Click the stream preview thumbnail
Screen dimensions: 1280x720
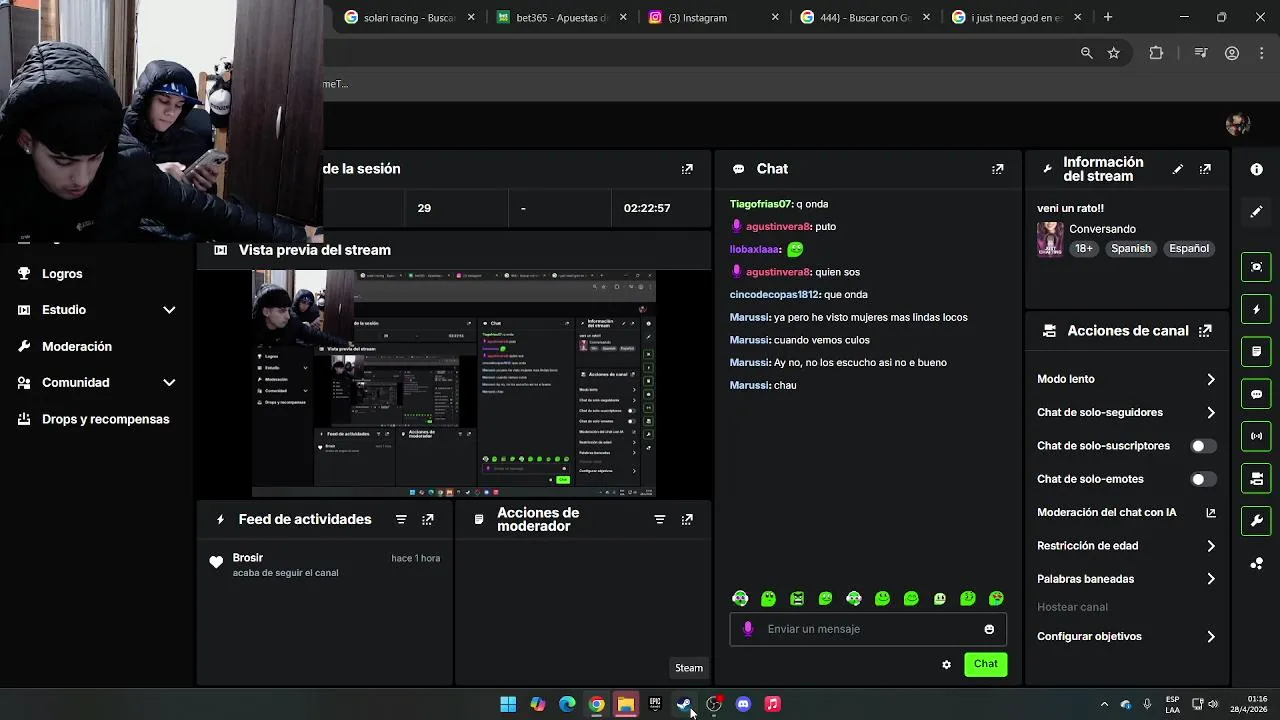454,384
